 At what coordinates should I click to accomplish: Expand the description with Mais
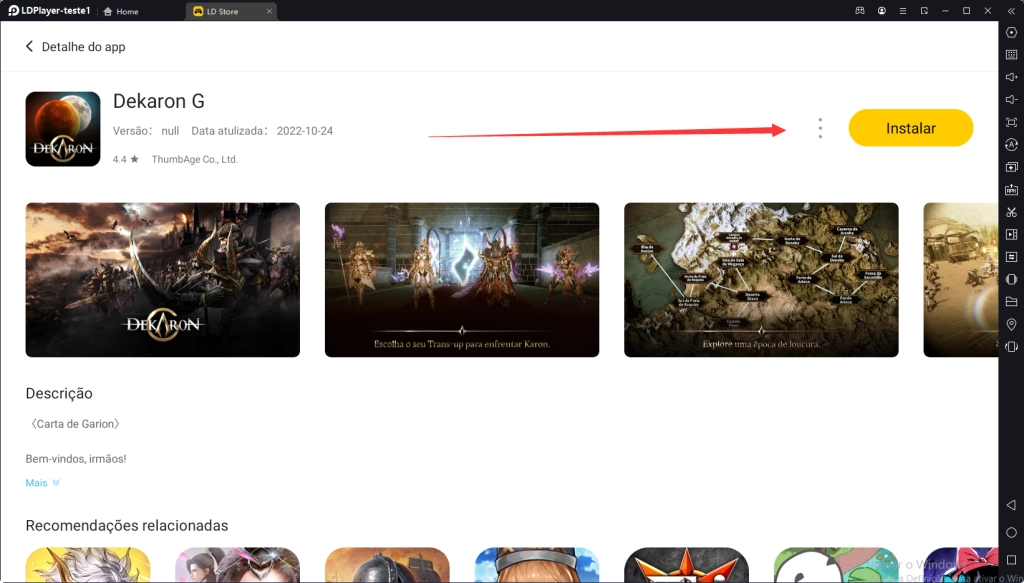(42, 483)
